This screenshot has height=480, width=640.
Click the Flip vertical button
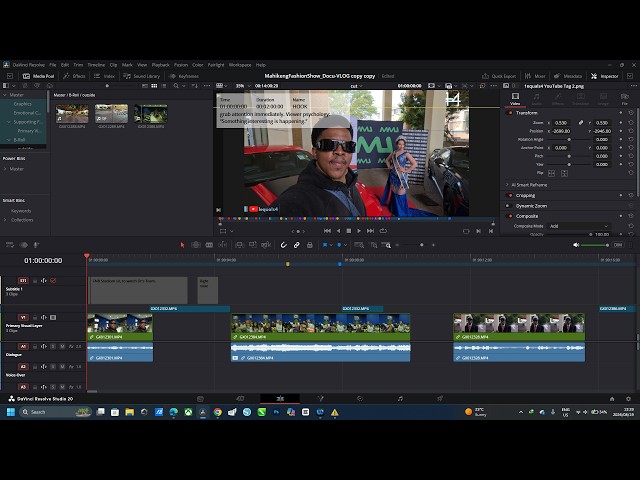click(564, 173)
